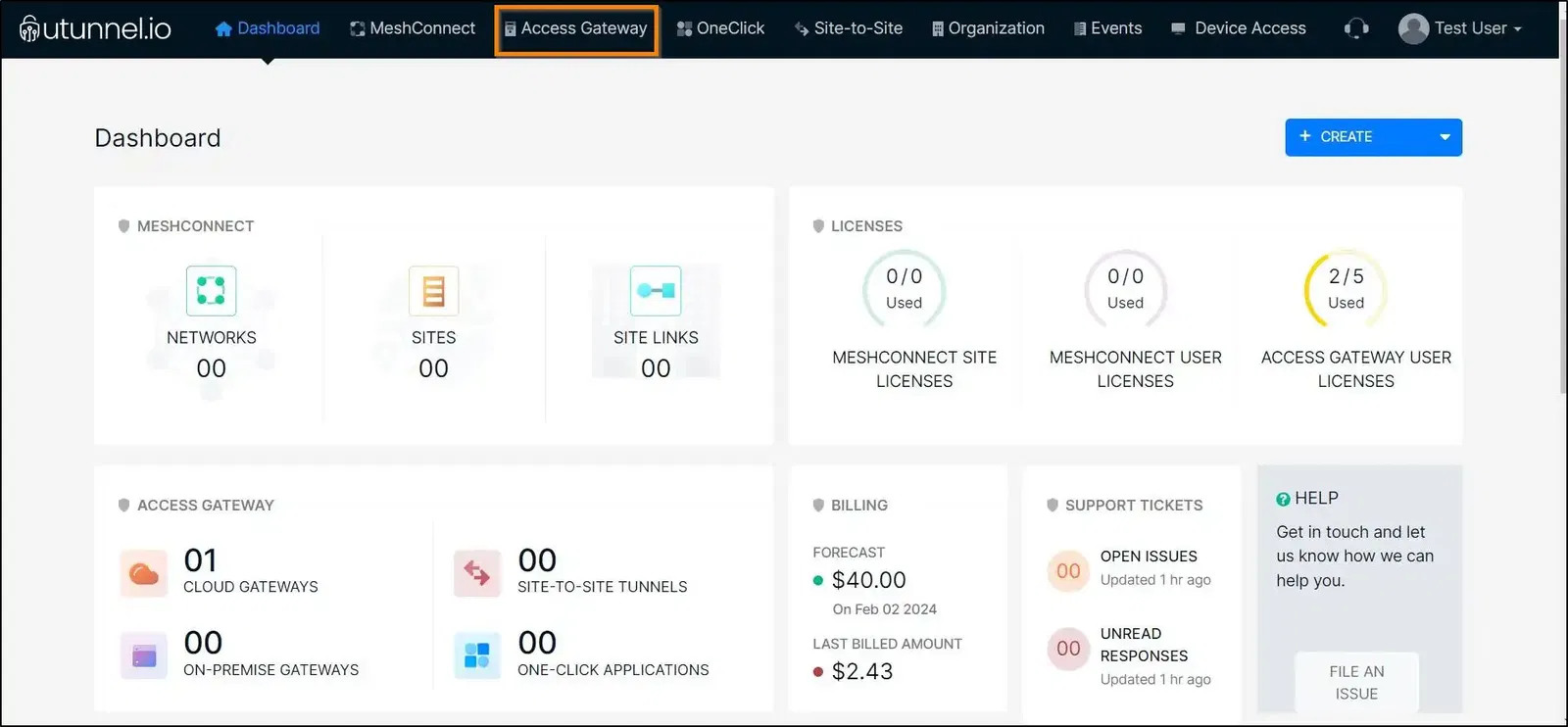The width and height of the screenshot is (1568, 727).
Task: Click the Organization building nav icon
Action: click(x=938, y=29)
